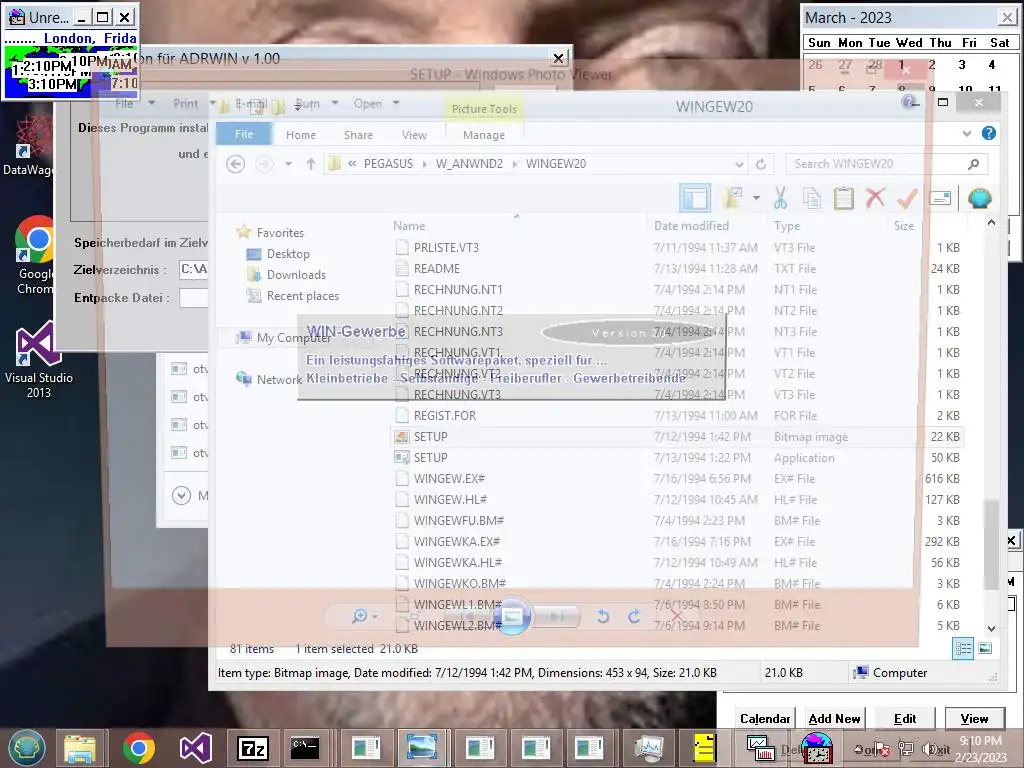Image resolution: width=1024 pixels, height=768 pixels.
Task: Select the README file
Action: point(436,268)
